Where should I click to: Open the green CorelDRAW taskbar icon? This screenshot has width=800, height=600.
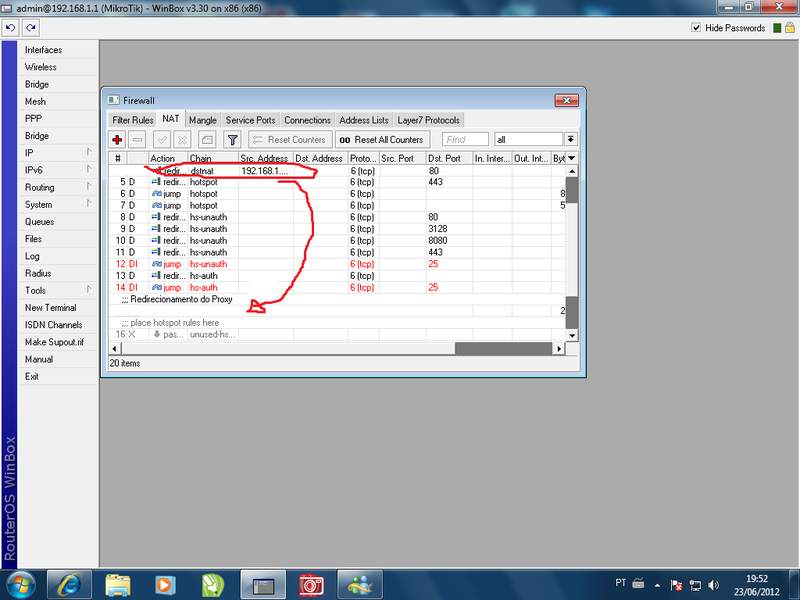point(213,585)
